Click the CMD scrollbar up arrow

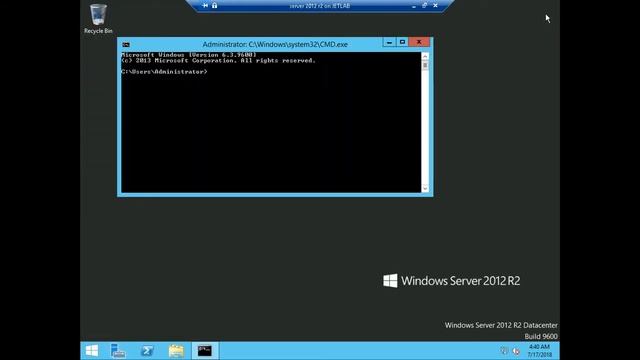click(425, 56)
